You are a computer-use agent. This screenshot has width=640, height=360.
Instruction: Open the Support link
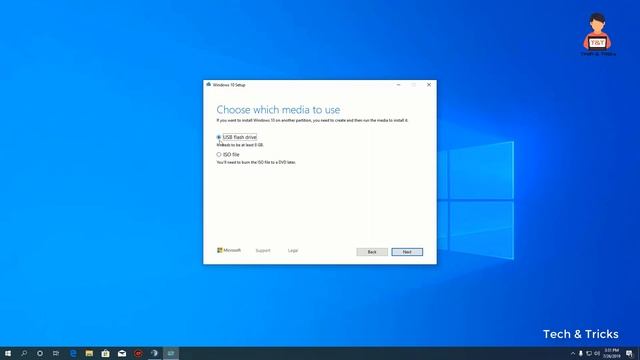(x=263, y=251)
